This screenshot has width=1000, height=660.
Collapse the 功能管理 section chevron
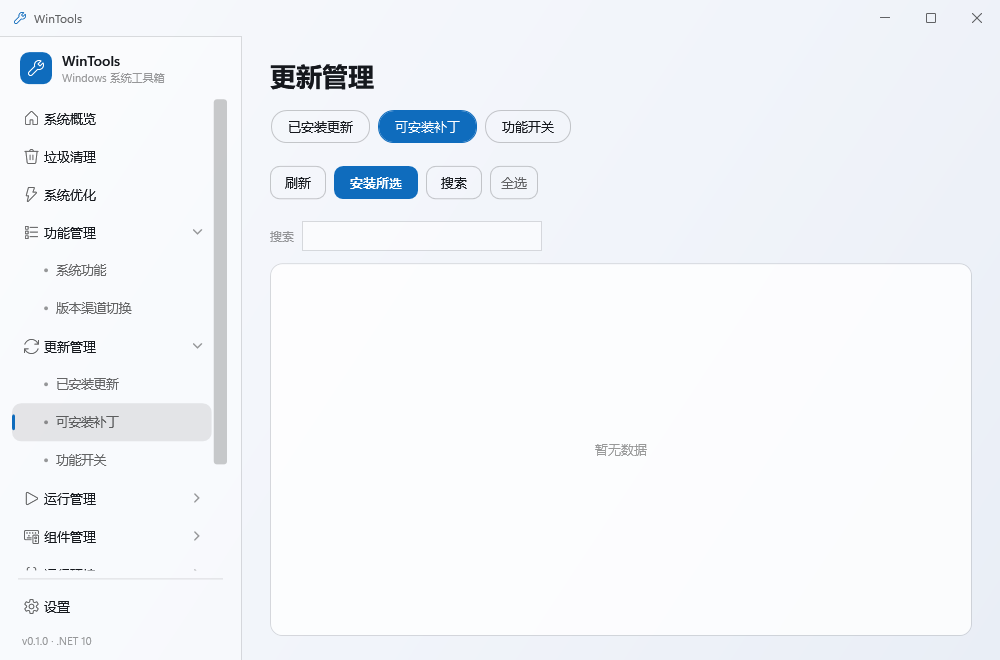pyautogui.click(x=198, y=232)
